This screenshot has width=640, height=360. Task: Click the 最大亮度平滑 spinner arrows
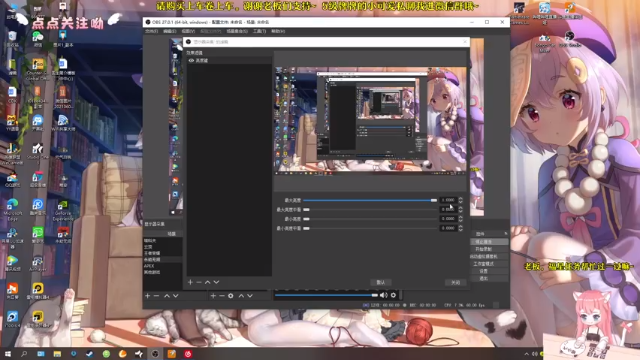(460, 209)
